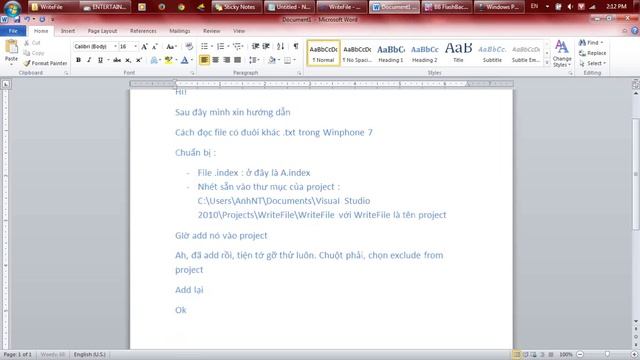640x360 pixels.
Task: Open Text Effects icon
Action: click(154, 60)
